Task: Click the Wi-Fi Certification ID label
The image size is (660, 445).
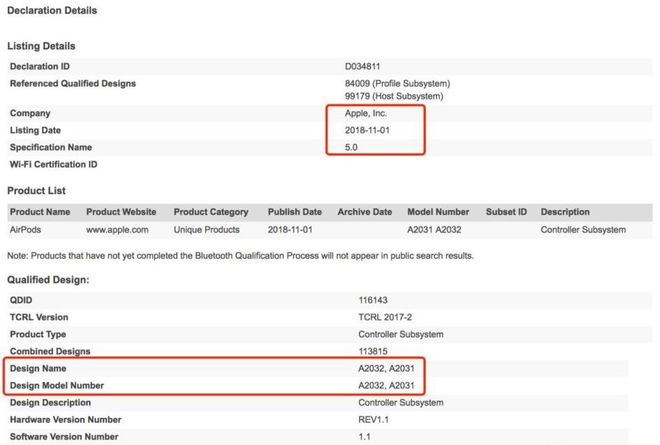Action: coord(53,165)
